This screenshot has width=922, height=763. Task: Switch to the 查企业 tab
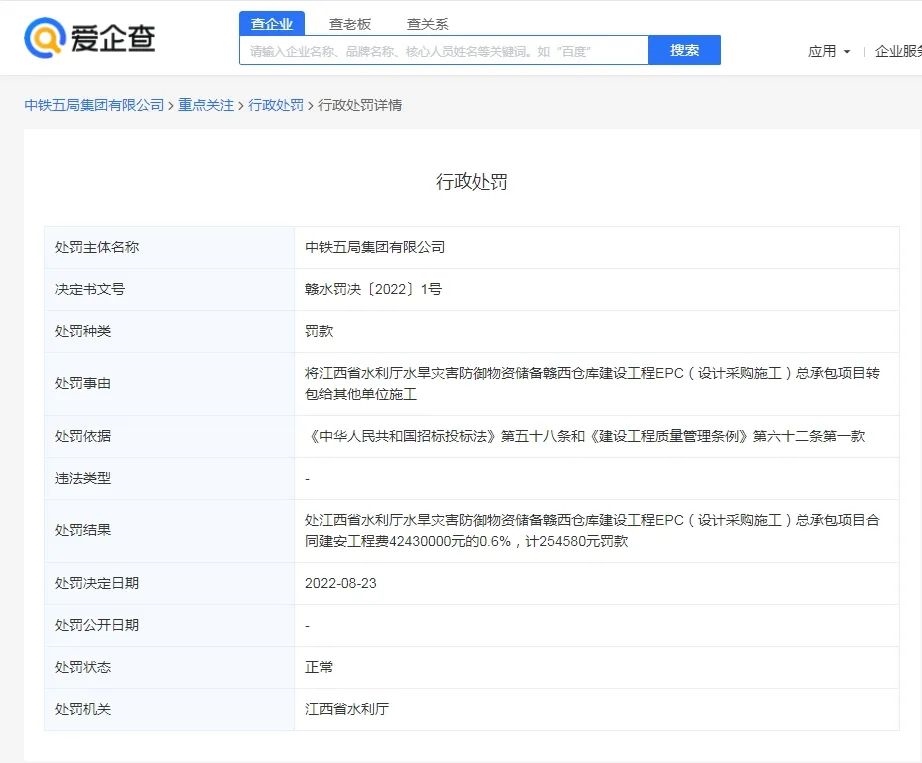(x=272, y=24)
